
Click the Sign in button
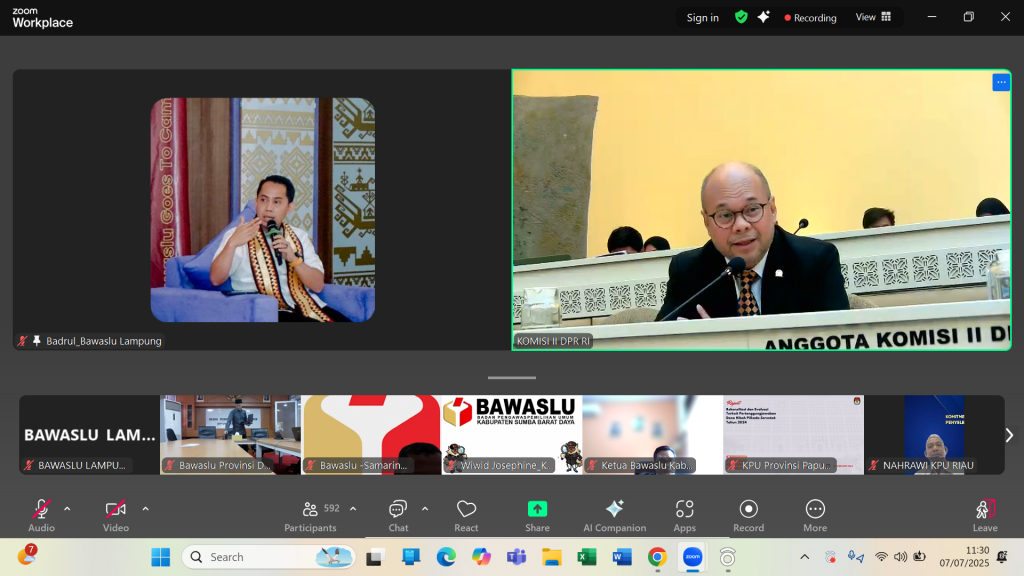click(x=702, y=17)
